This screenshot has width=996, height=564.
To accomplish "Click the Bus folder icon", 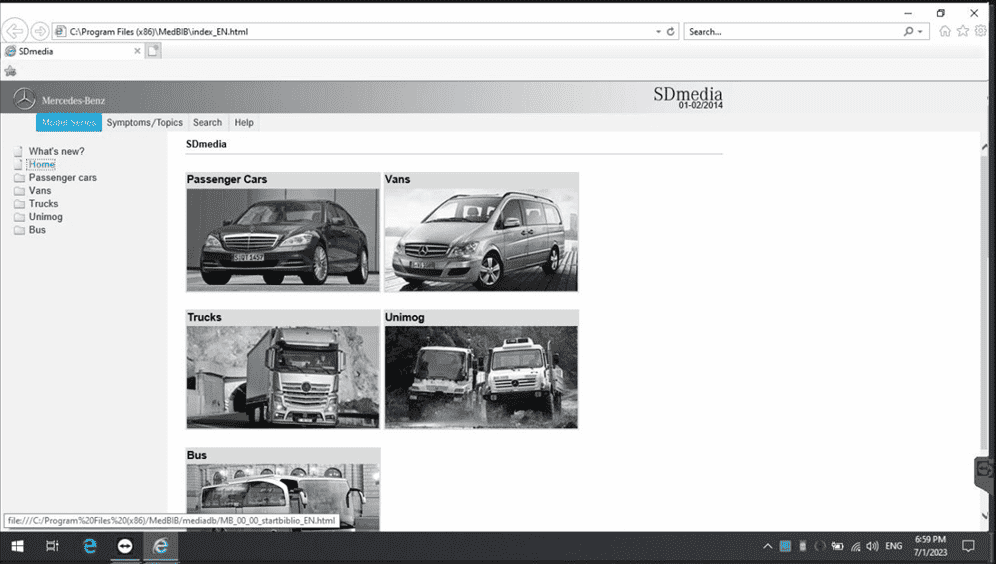I will click(19, 230).
